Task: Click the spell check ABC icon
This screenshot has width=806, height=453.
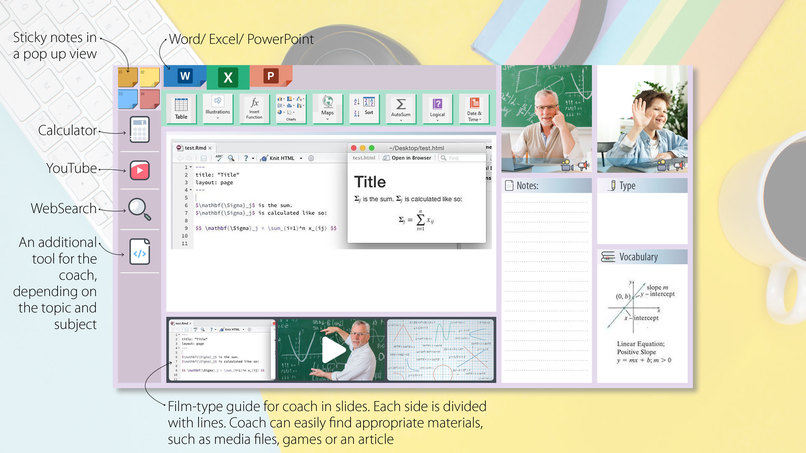Action: (x=218, y=158)
